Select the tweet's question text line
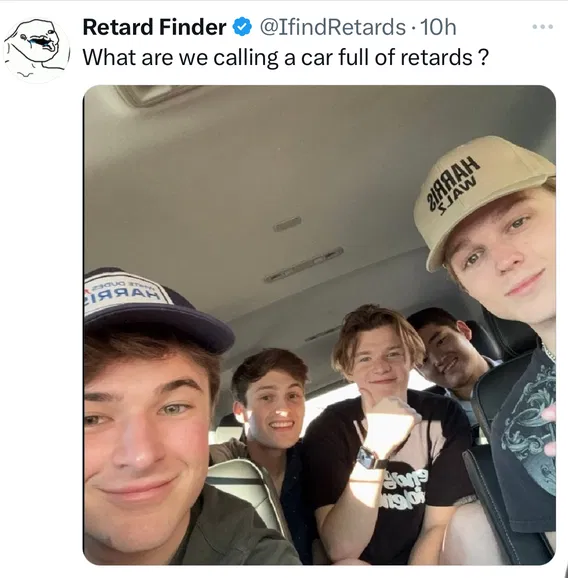 tap(285, 58)
